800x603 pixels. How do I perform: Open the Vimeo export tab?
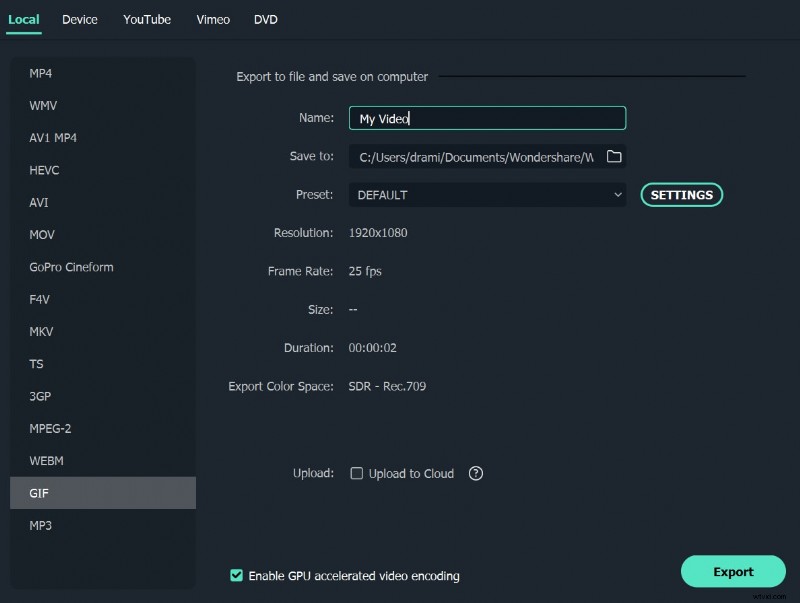click(212, 19)
